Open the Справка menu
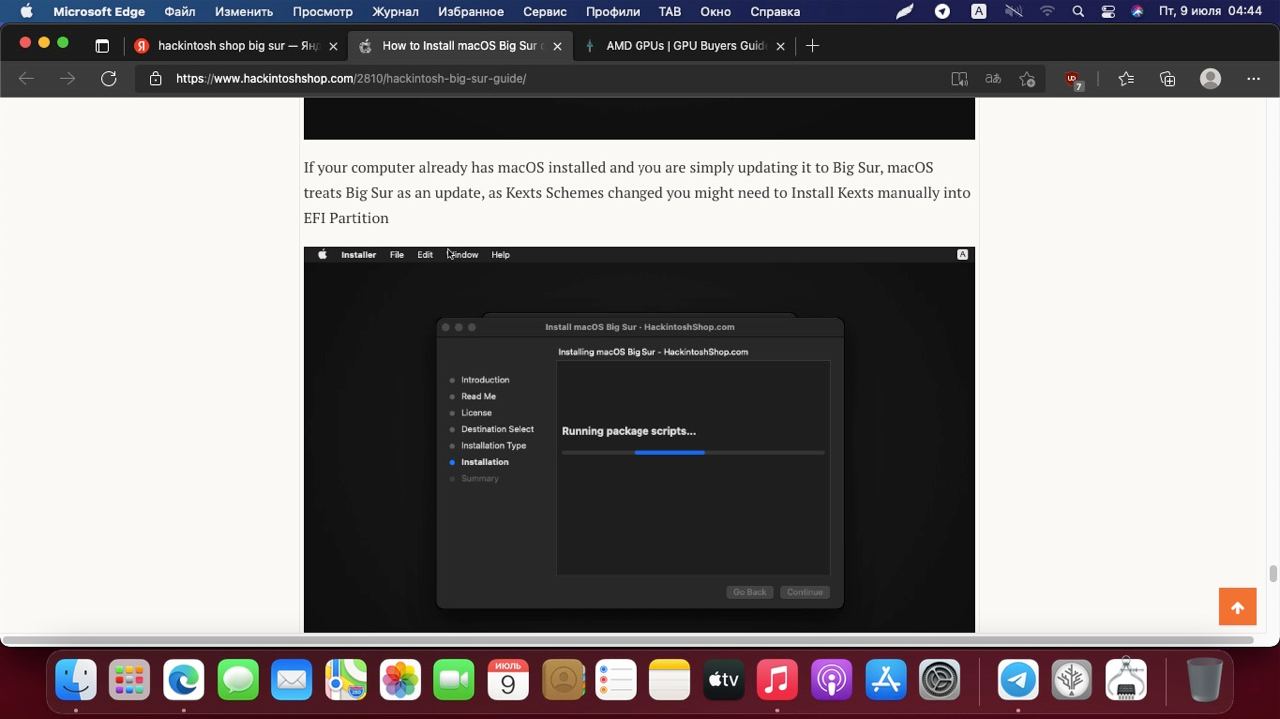This screenshot has width=1280, height=719. point(775,11)
